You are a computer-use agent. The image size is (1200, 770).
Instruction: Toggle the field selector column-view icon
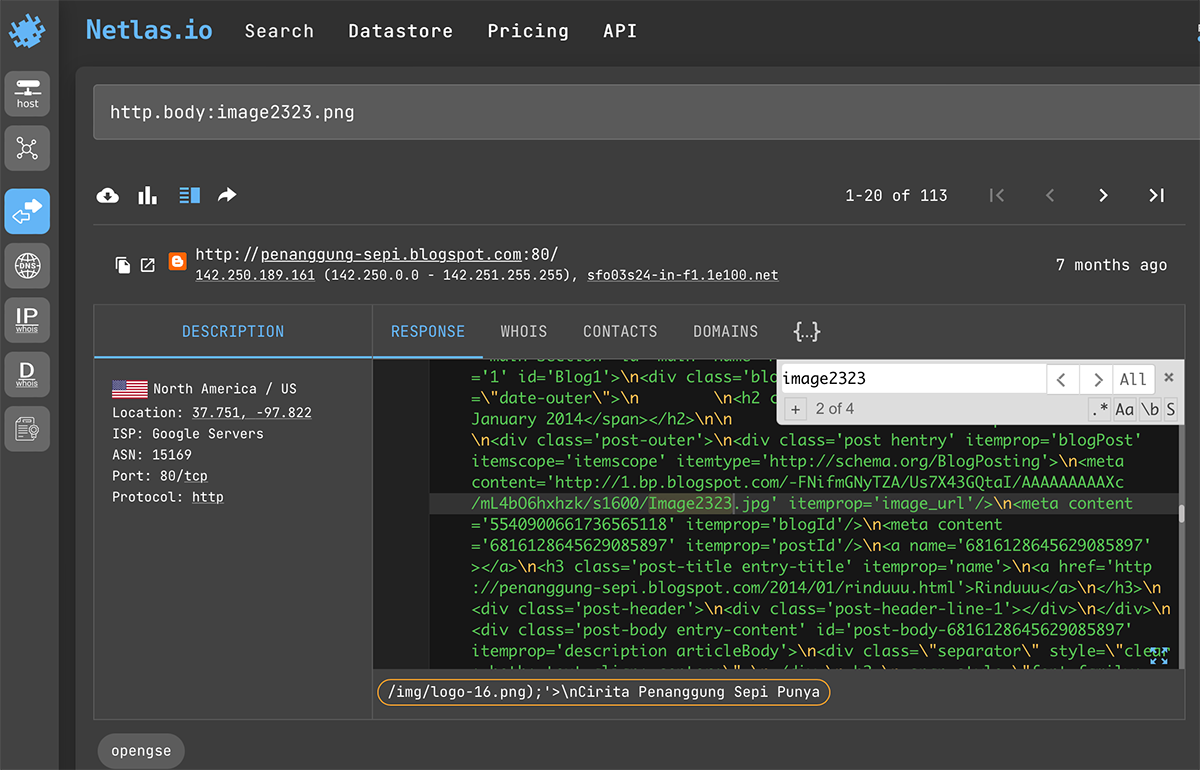tap(189, 195)
